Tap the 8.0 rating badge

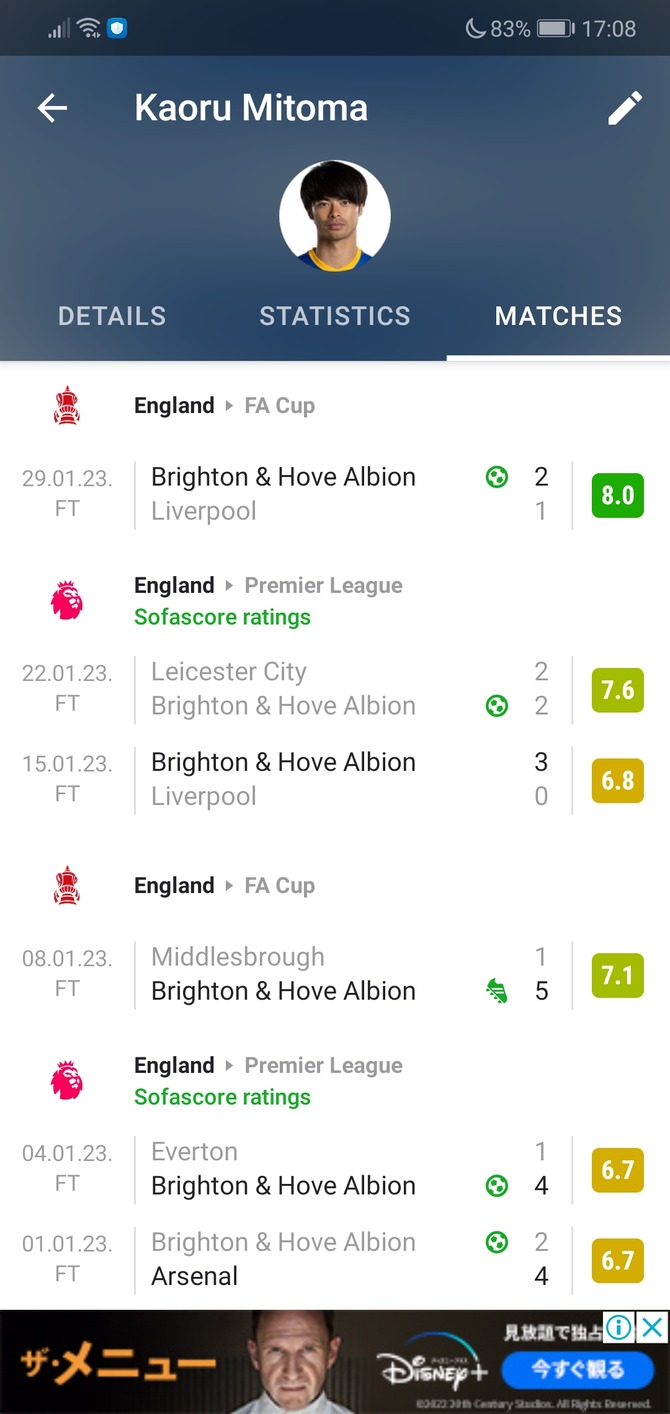tap(617, 495)
